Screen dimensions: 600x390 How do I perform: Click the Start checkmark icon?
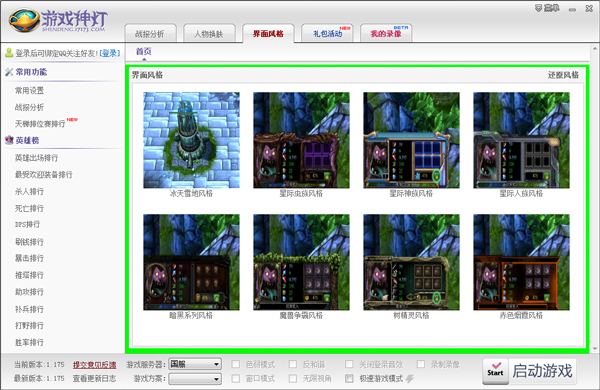(x=496, y=371)
